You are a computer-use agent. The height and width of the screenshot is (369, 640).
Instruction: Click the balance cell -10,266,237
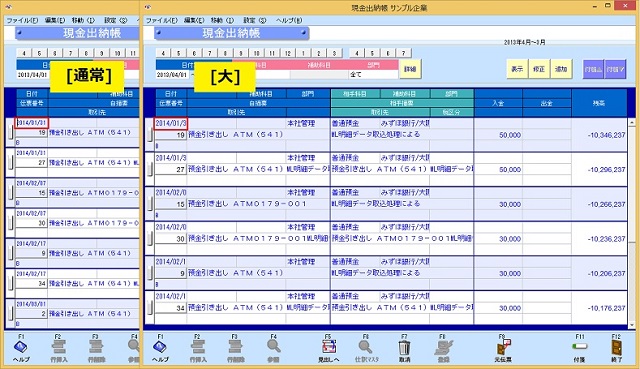599,204
